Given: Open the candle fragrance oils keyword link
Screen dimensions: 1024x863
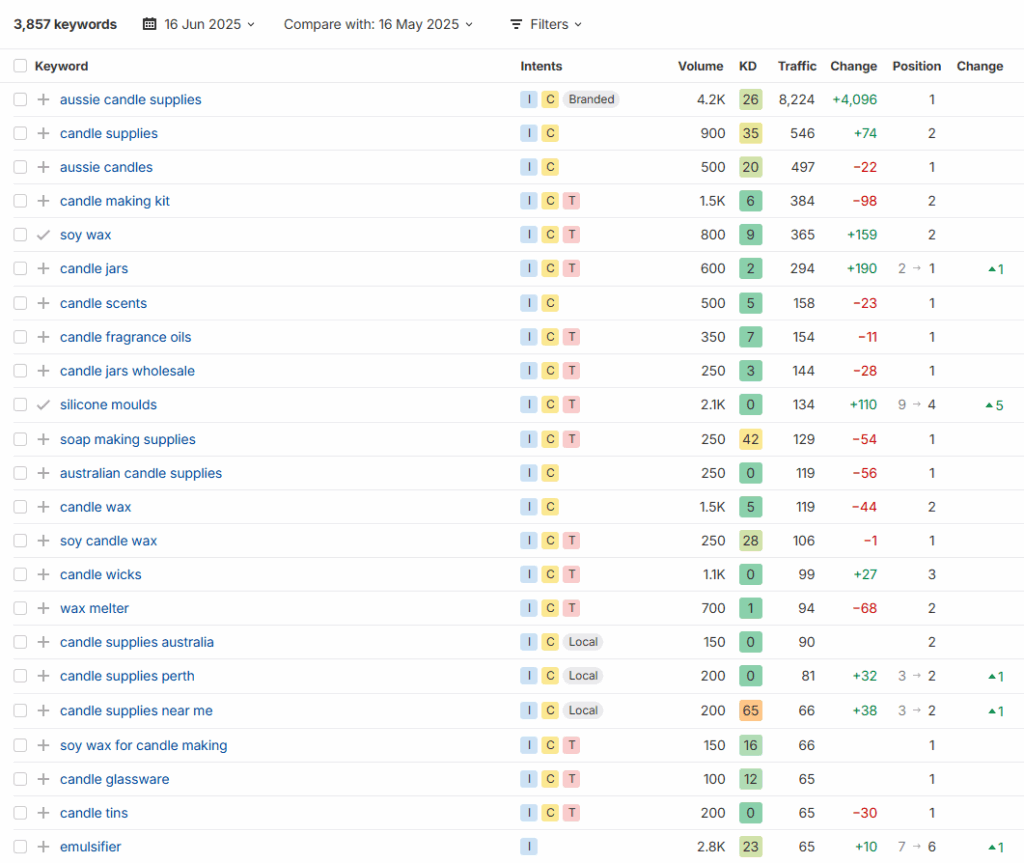Looking at the screenshot, I should [125, 337].
